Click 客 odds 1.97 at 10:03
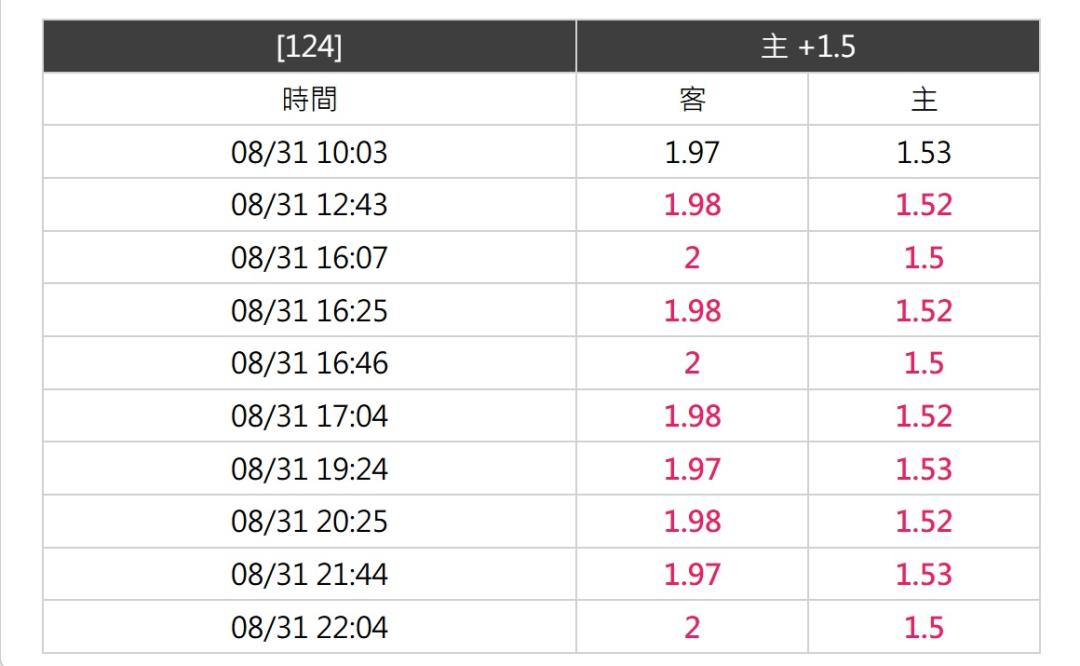Screen dimensions: 1080x666 692,152
